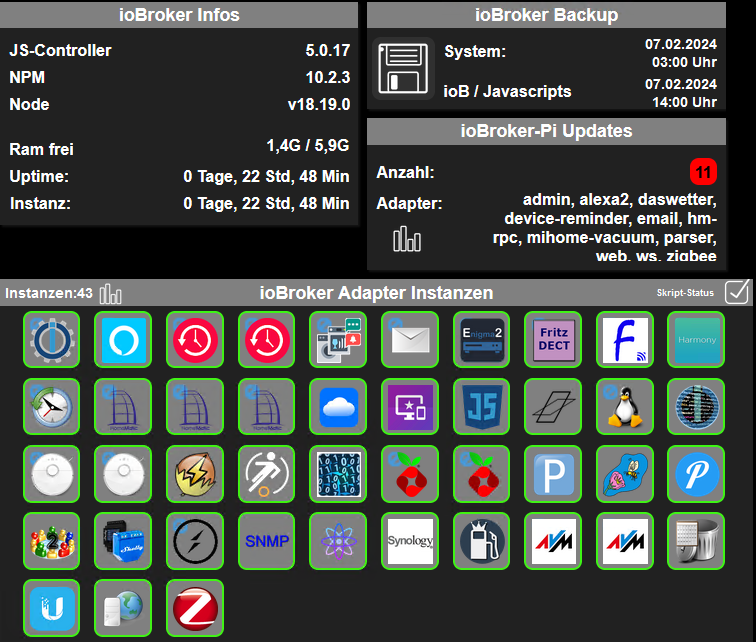Open the SNMP adapter instance
Image resolution: width=756 pixels, height=642 pixels.
point(266,541)
